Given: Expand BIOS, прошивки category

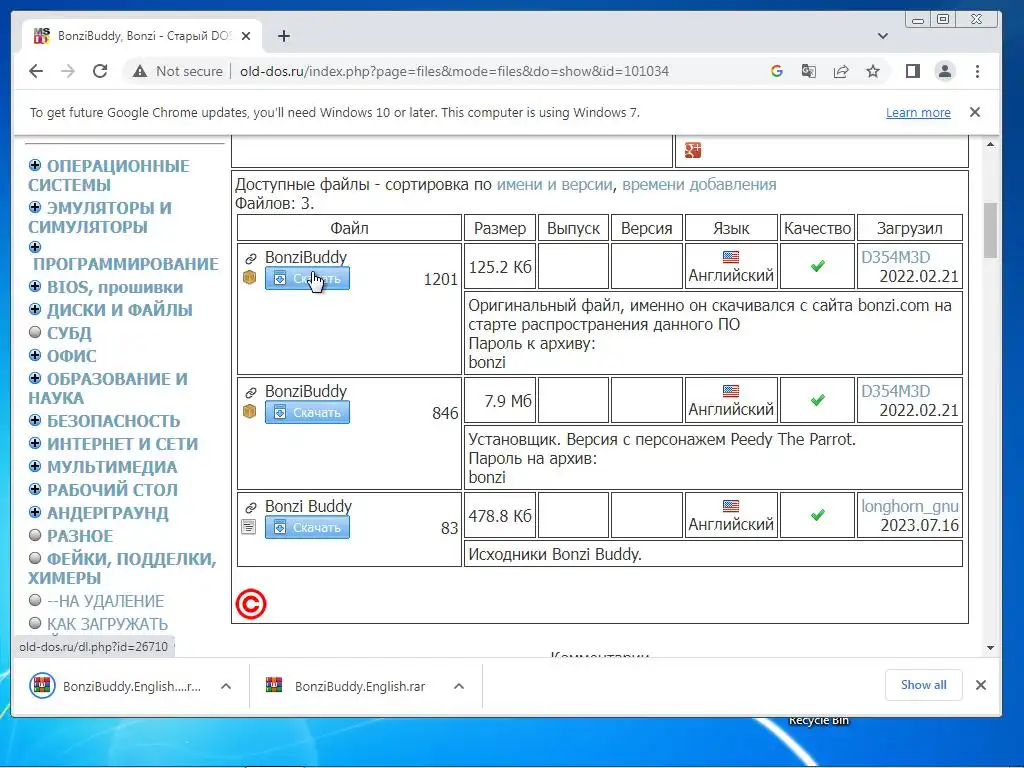Looking at the screenshot, I should [x=35, y=286].
